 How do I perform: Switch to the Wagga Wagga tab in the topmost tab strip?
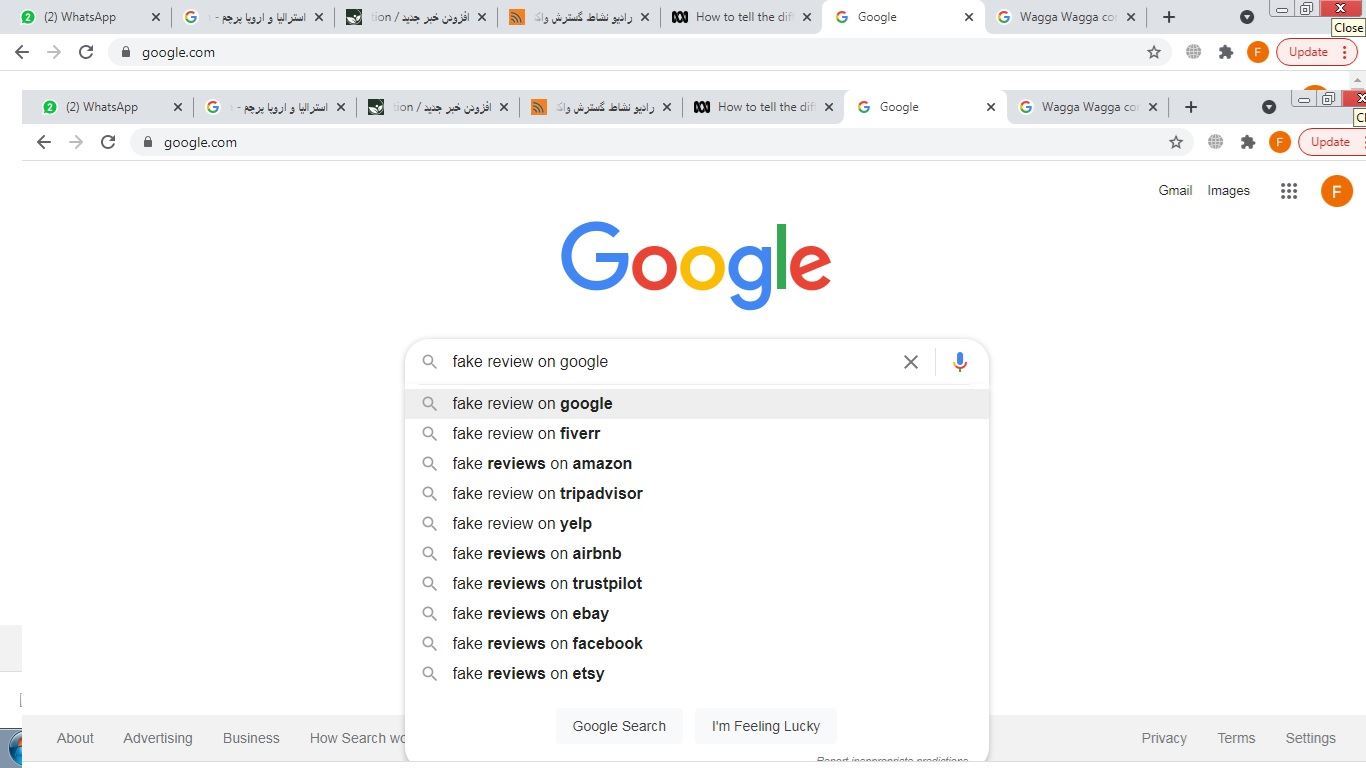coord(1066,17)
